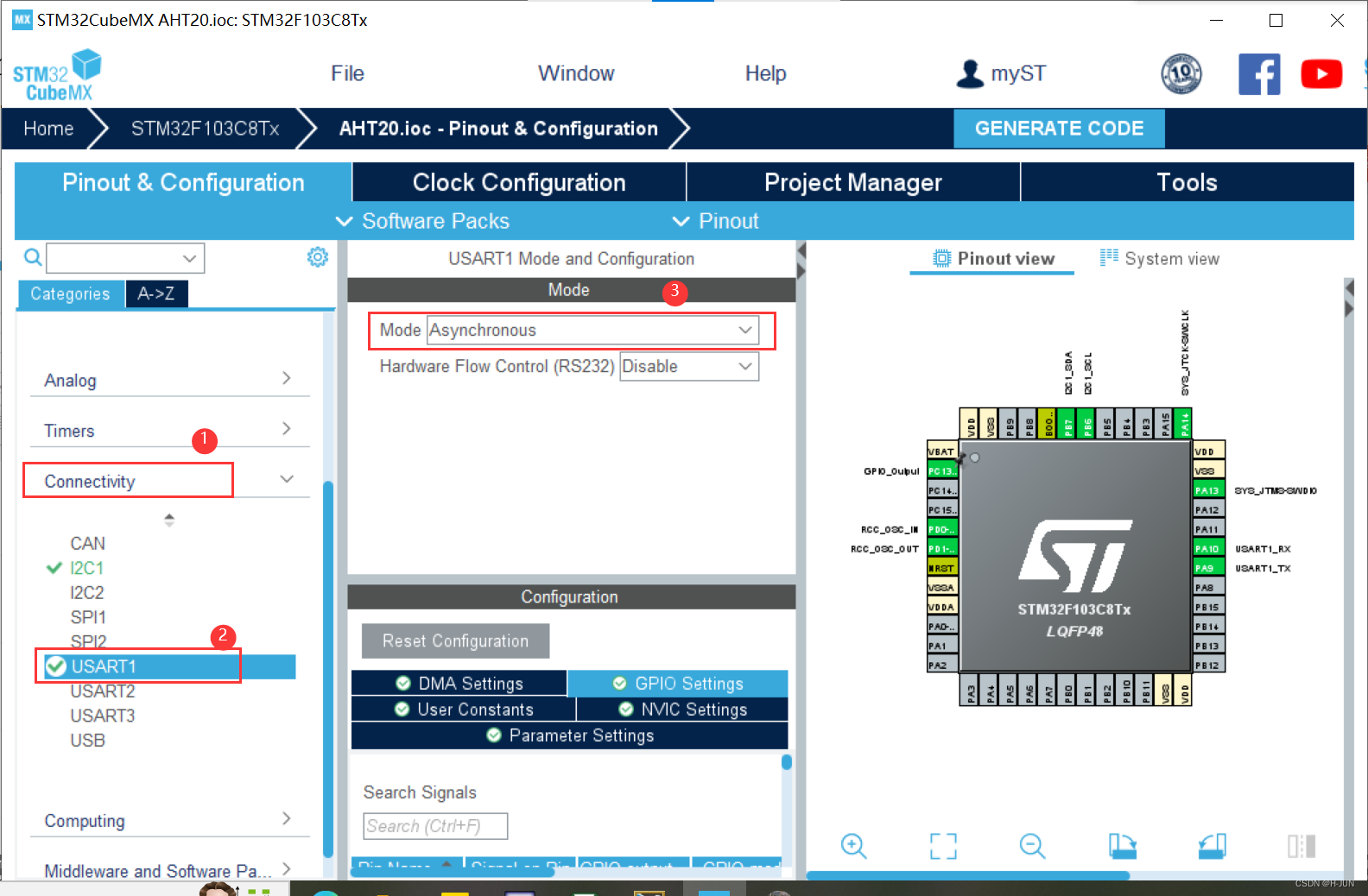Image resolution: width=1368 pixels, height=896 pixels.
Task: Switch to Clock Configuration tab
Action: click(519, 182)
